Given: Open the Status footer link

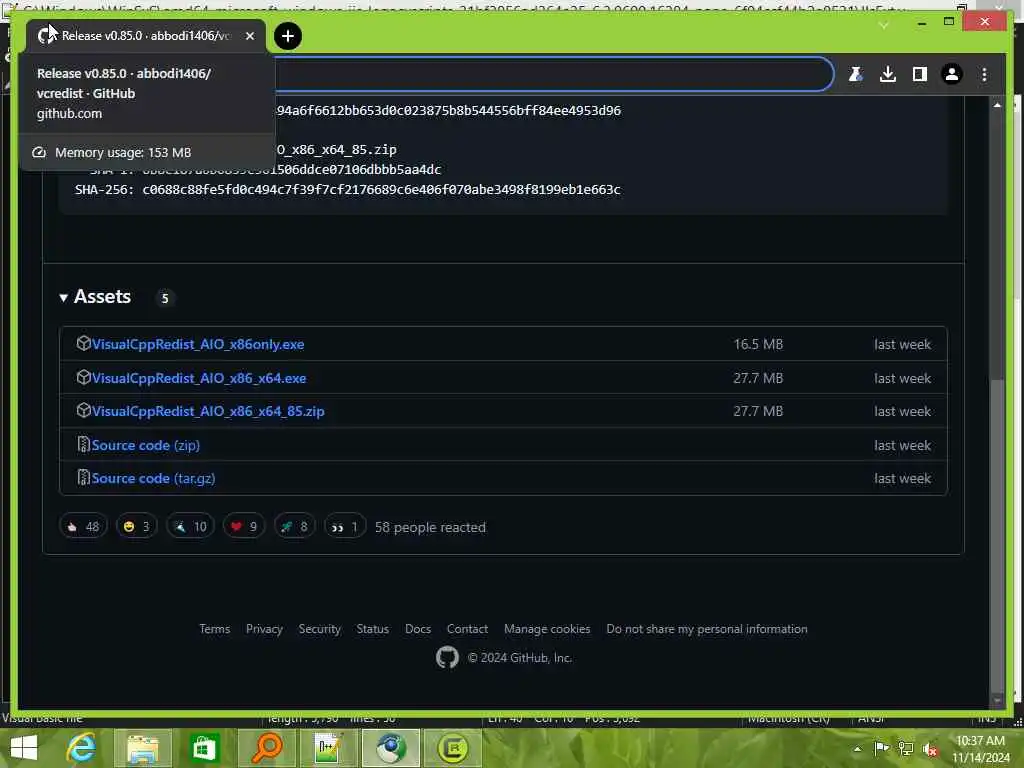Looking at the screenshot, I should point(372,629).
